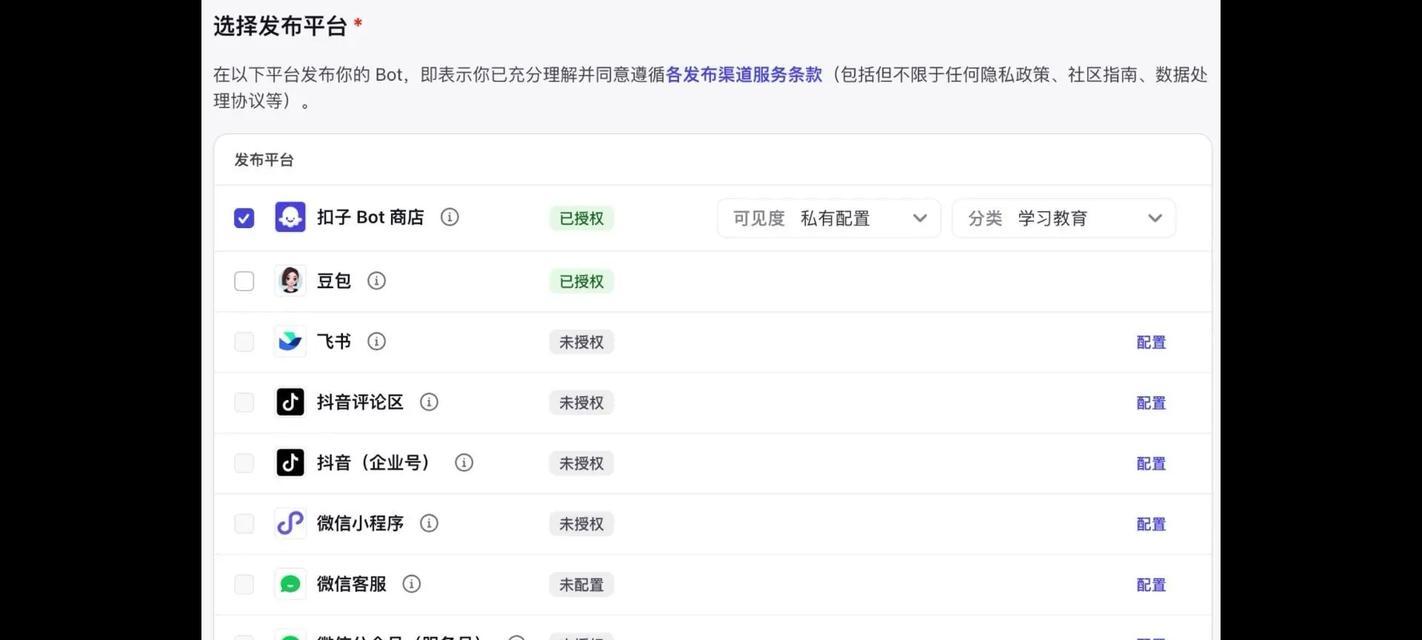Click the 抖音（企业号）platform name
Screen dimensions: 1422x640
[375, 463]
